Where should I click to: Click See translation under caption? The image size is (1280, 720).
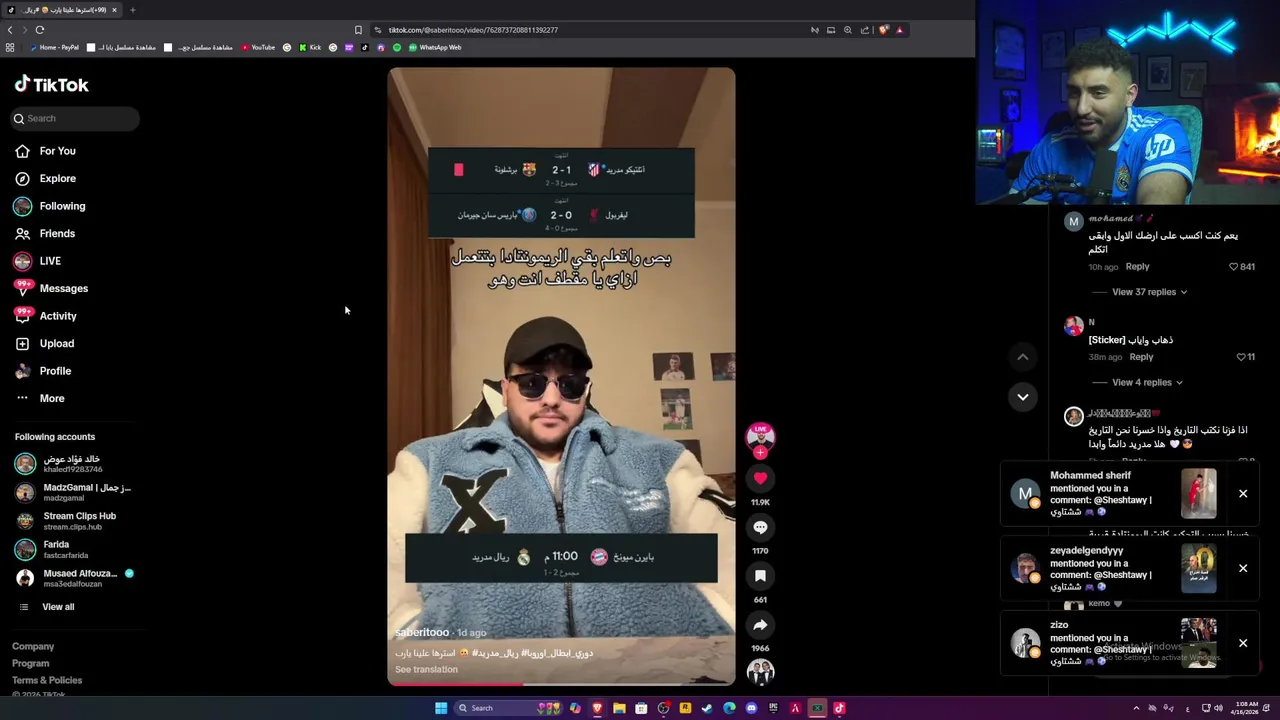(426, 670)
